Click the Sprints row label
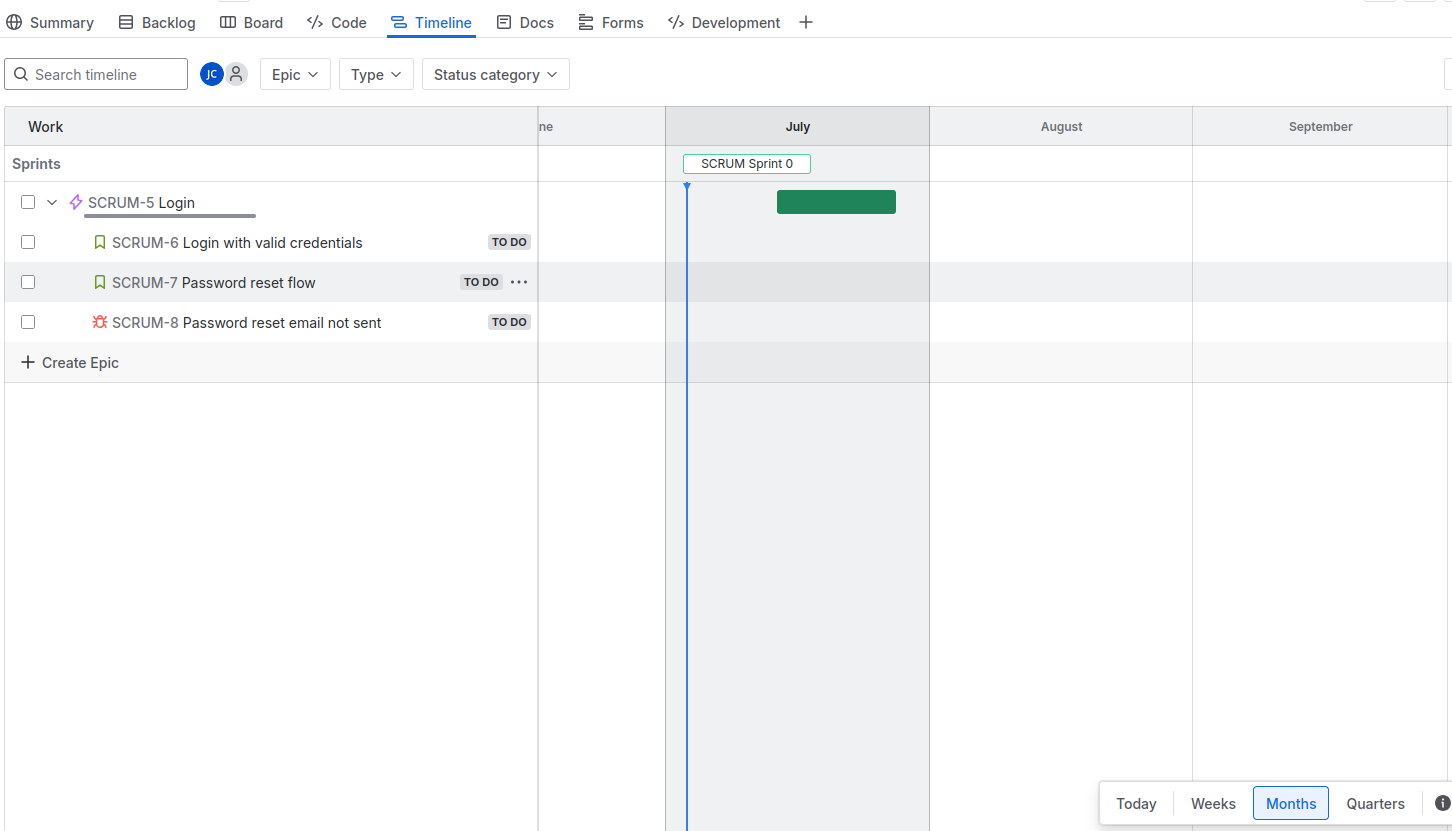This screenshot has height=831, width=1452. tap(36, 164)
